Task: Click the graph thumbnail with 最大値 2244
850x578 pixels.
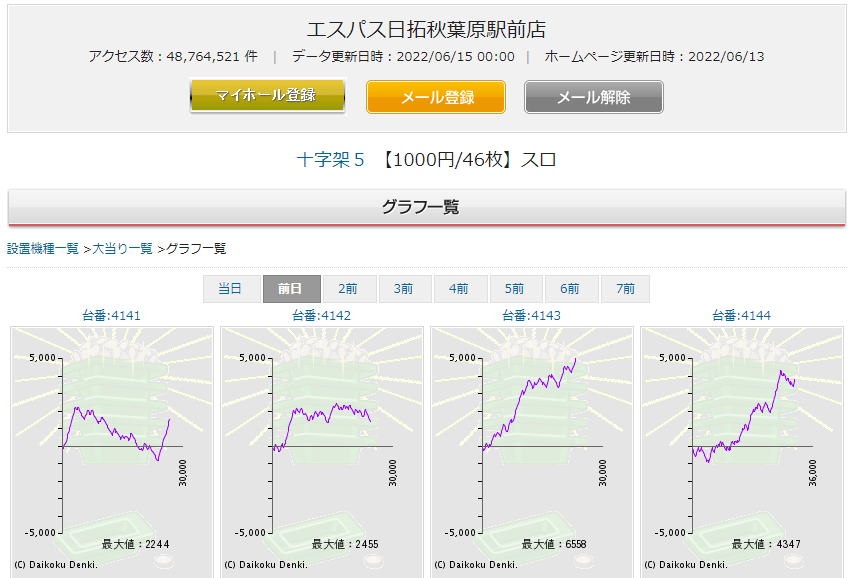Action: (112, 452)
